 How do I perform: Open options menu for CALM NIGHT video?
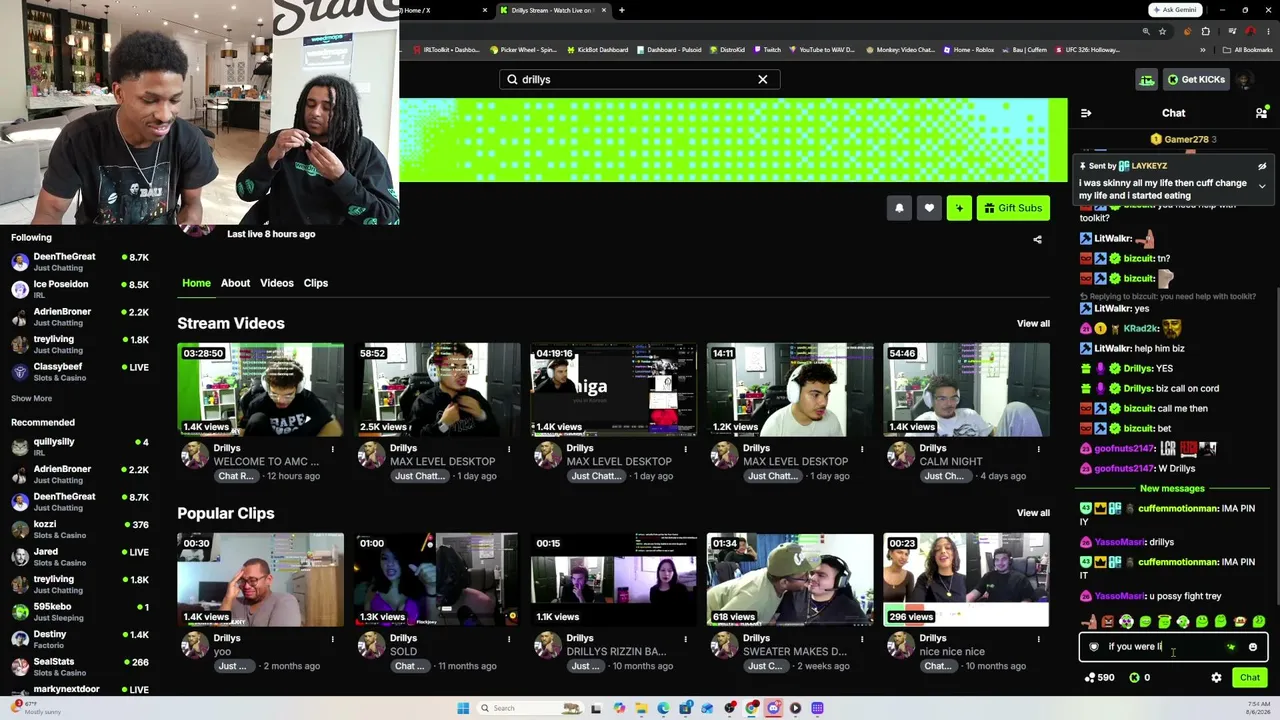[x=1038, y=449]
